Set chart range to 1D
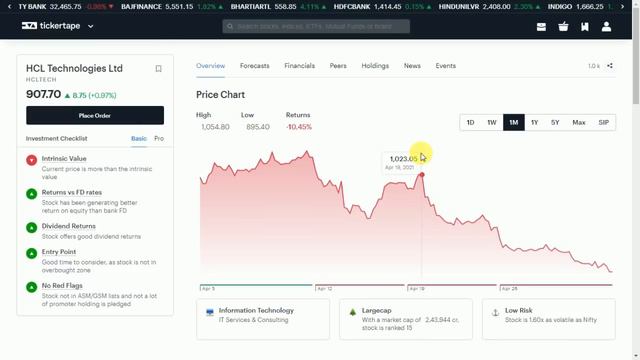 (470, 122)
